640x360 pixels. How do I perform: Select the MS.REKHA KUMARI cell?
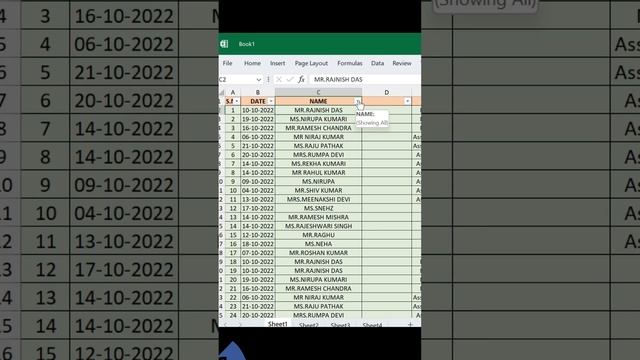pos(318,164)
